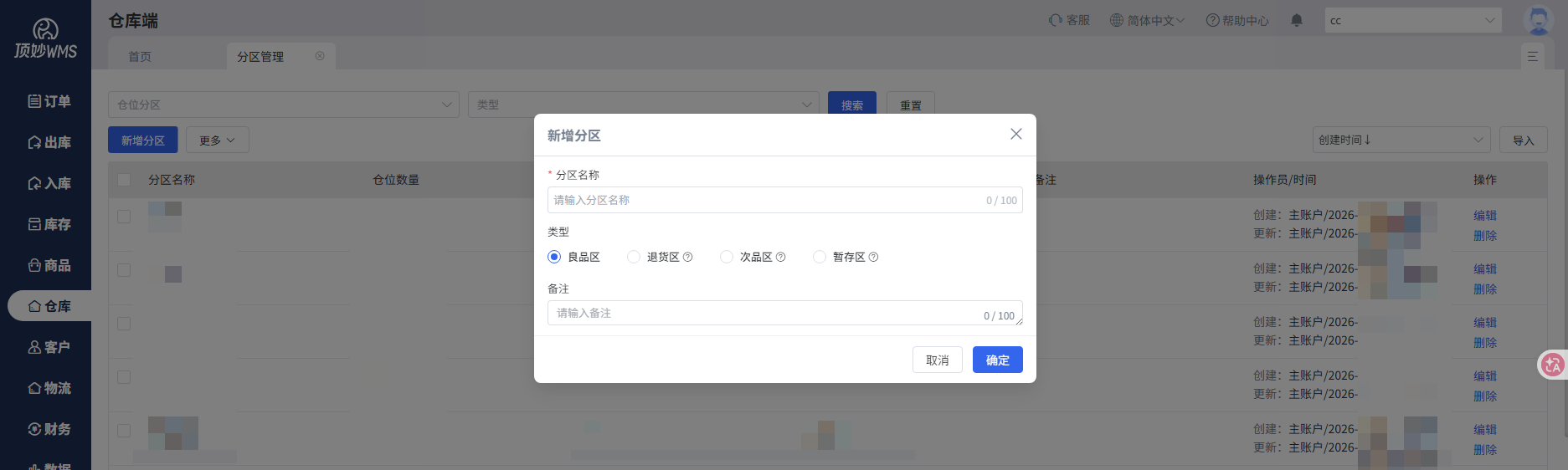
Task: Focus the 分区名称 input field
Action: [784, 200]
